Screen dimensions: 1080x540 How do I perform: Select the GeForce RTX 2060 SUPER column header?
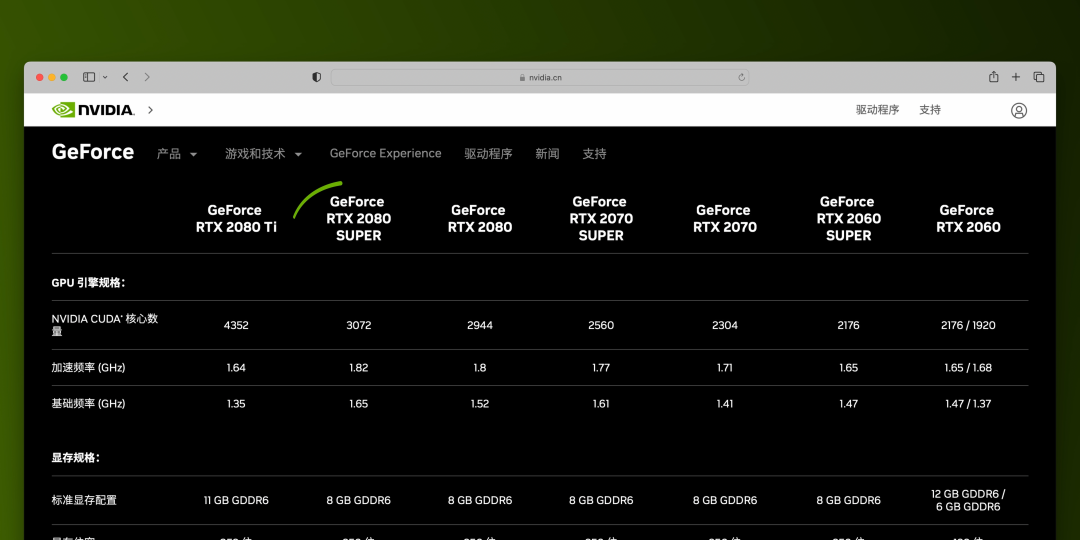849,218
